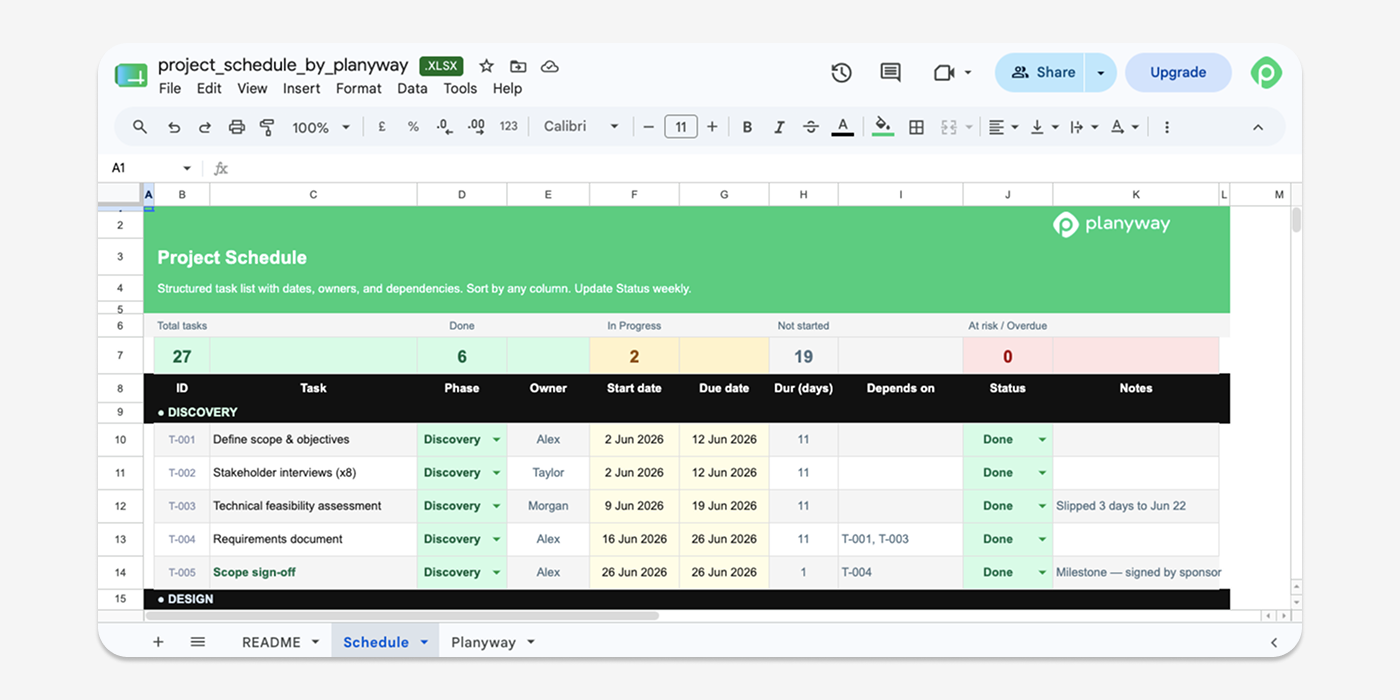Select column C header
This screenshot has height=700, width=1400.
[313, 195]
